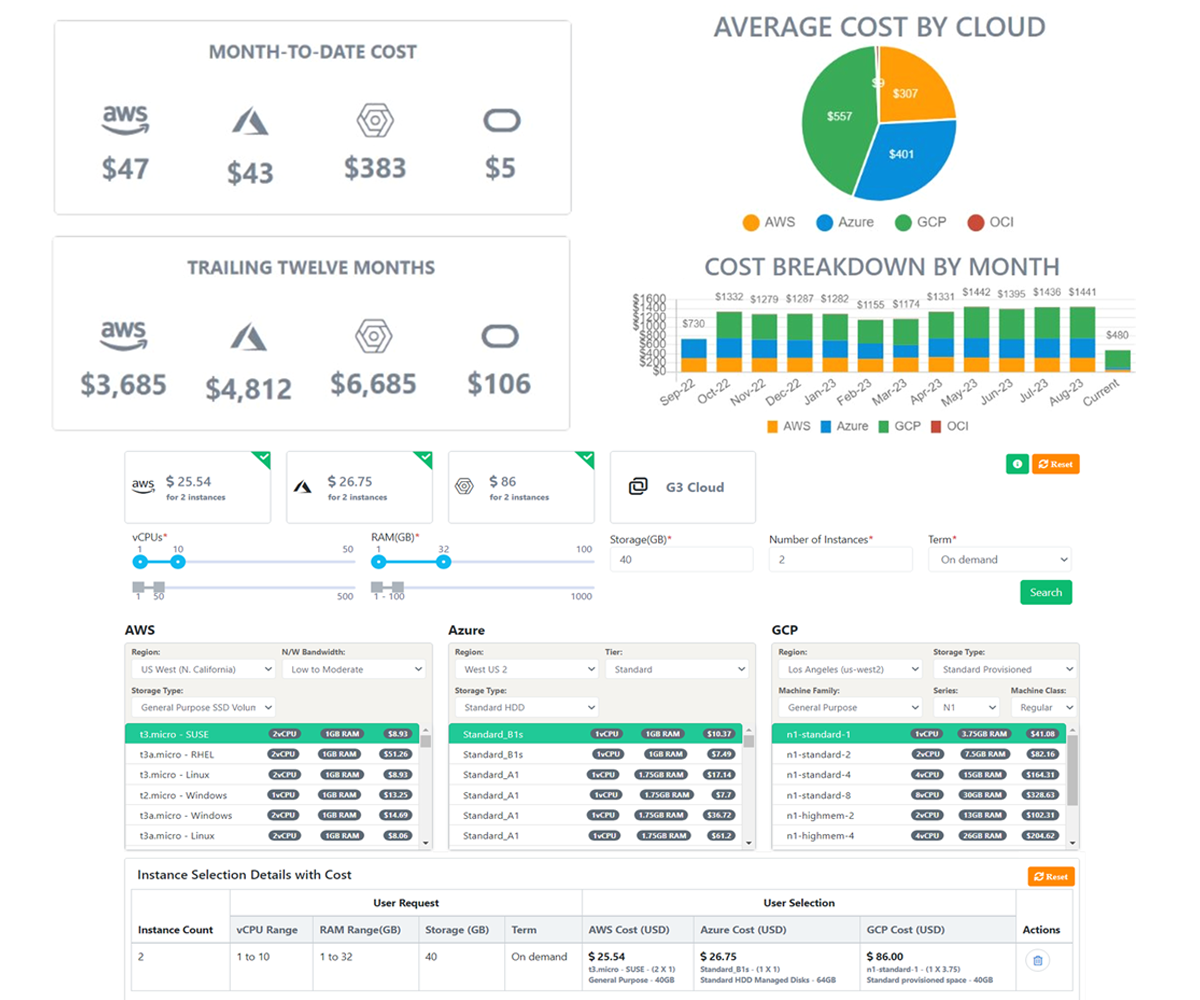Click the green Search button
Viewport: 1200px width, 1000px height.
[x=1045, y=592]
